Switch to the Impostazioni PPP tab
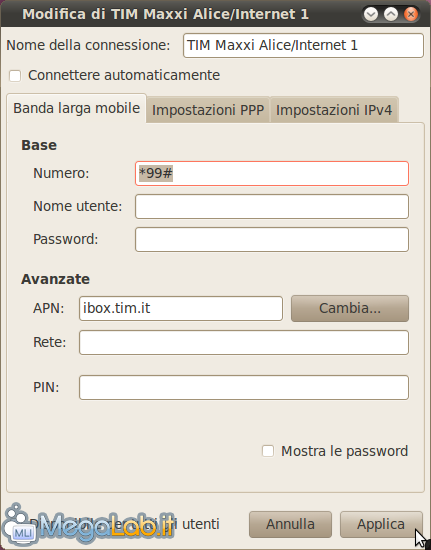 (208, 110)
